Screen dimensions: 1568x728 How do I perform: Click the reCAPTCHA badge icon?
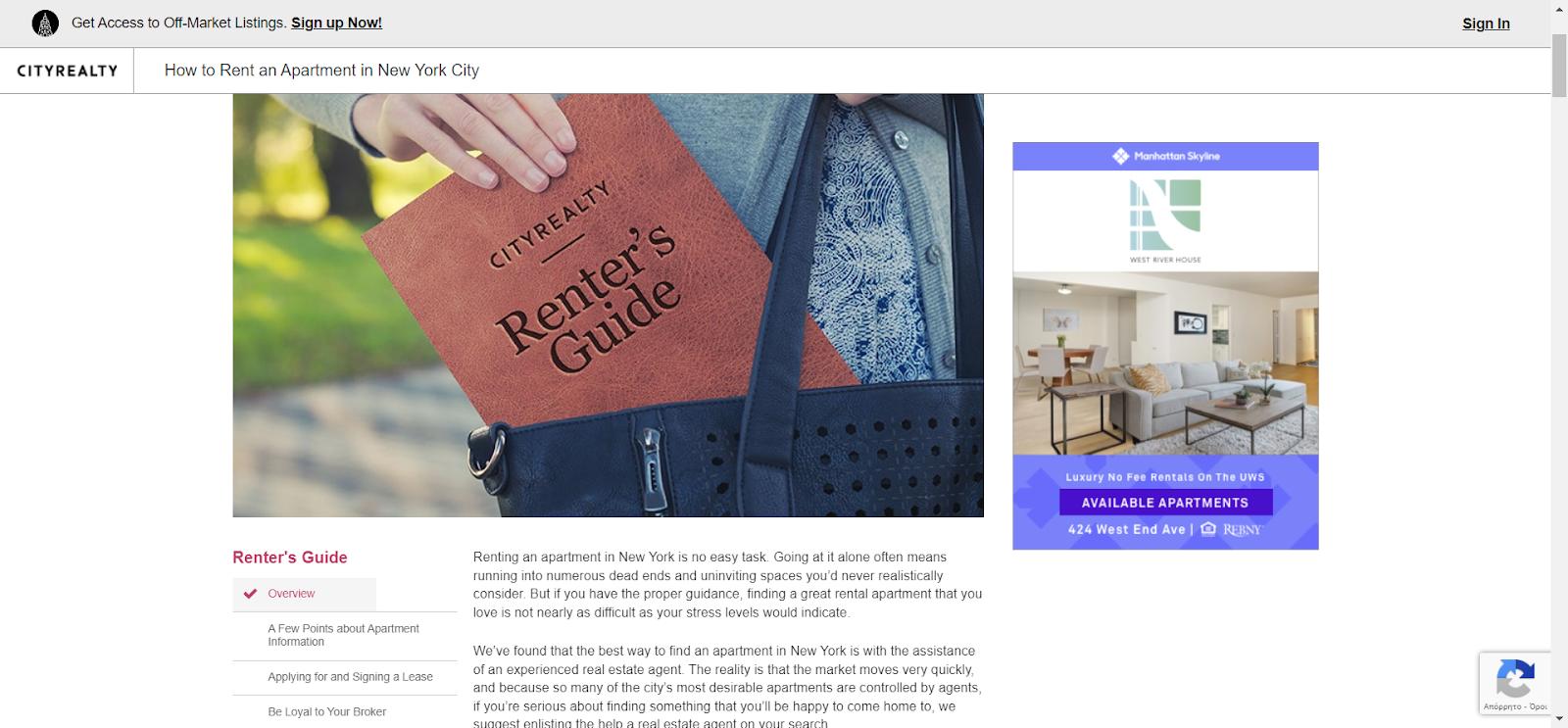(1515, 679)
